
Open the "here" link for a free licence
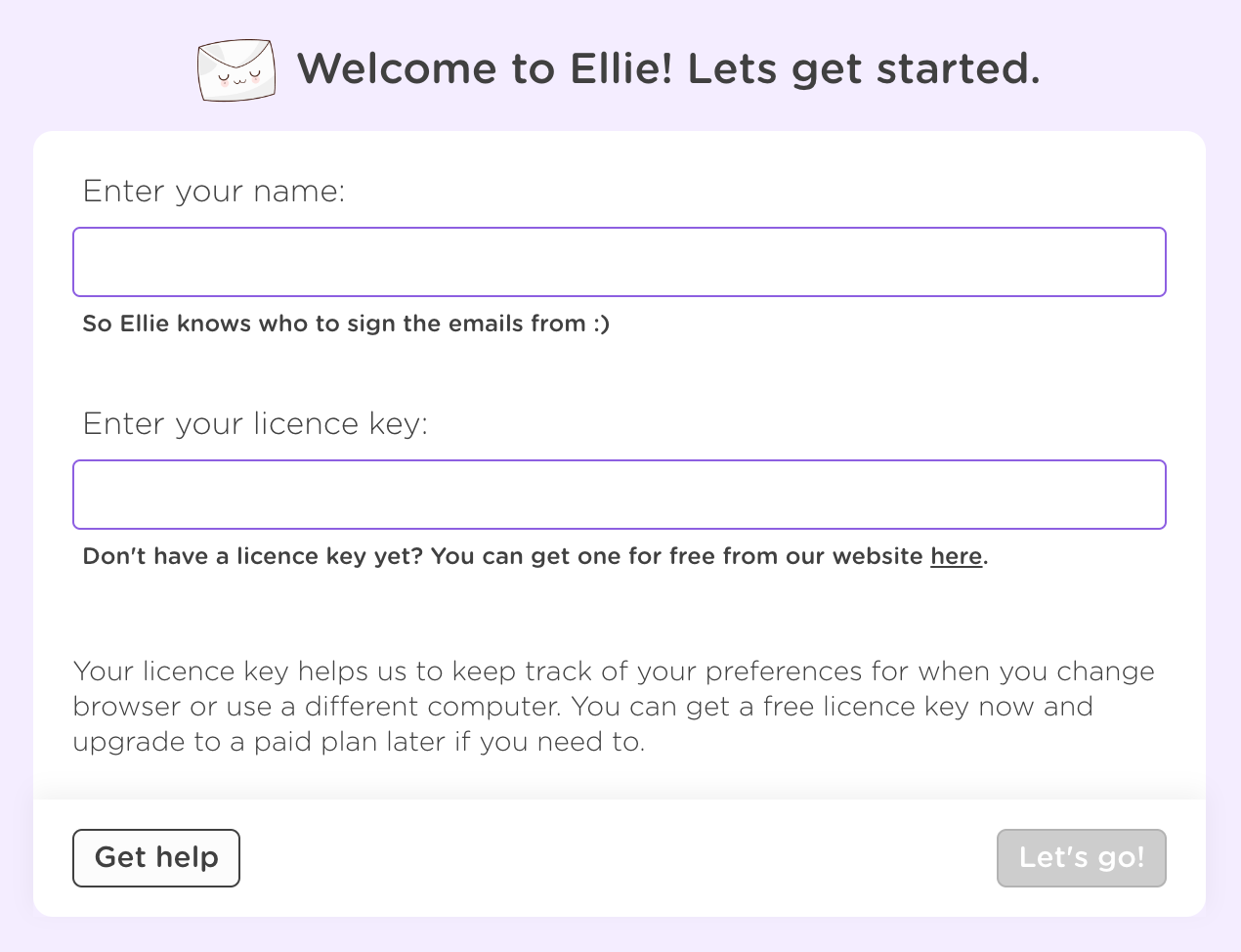click(956, 556)
